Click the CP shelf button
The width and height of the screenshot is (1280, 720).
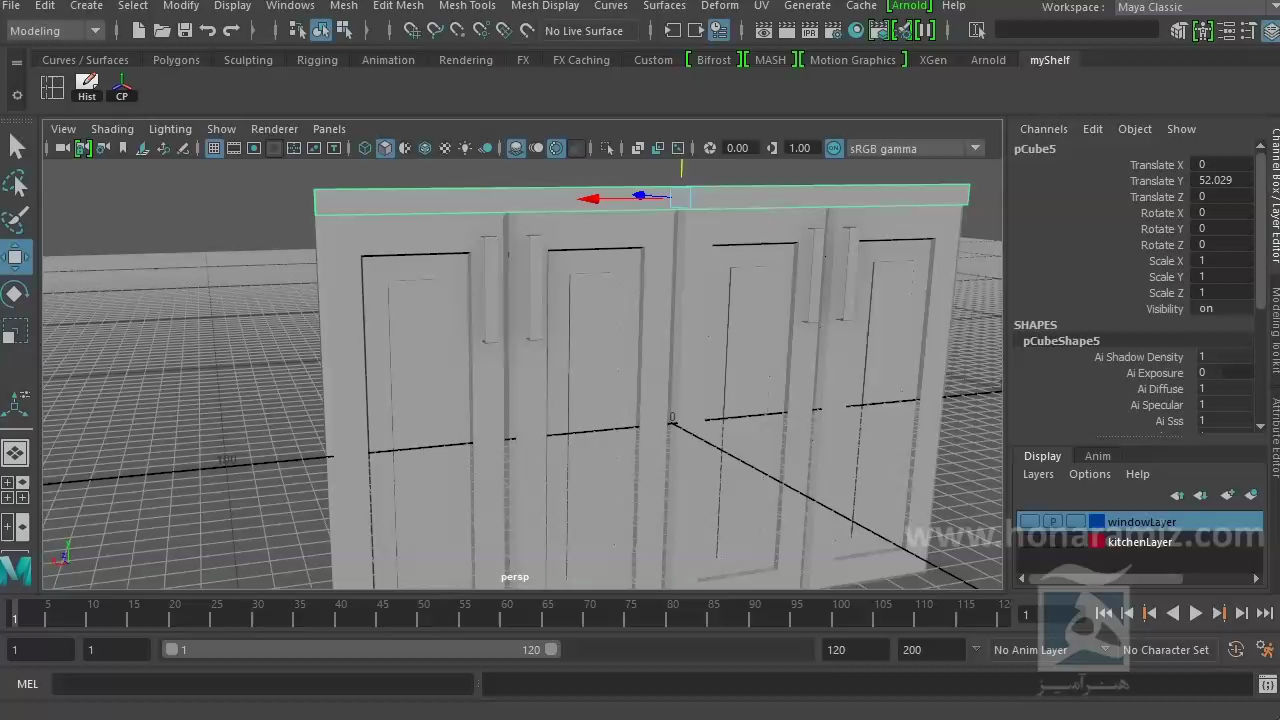coord(122,87)
